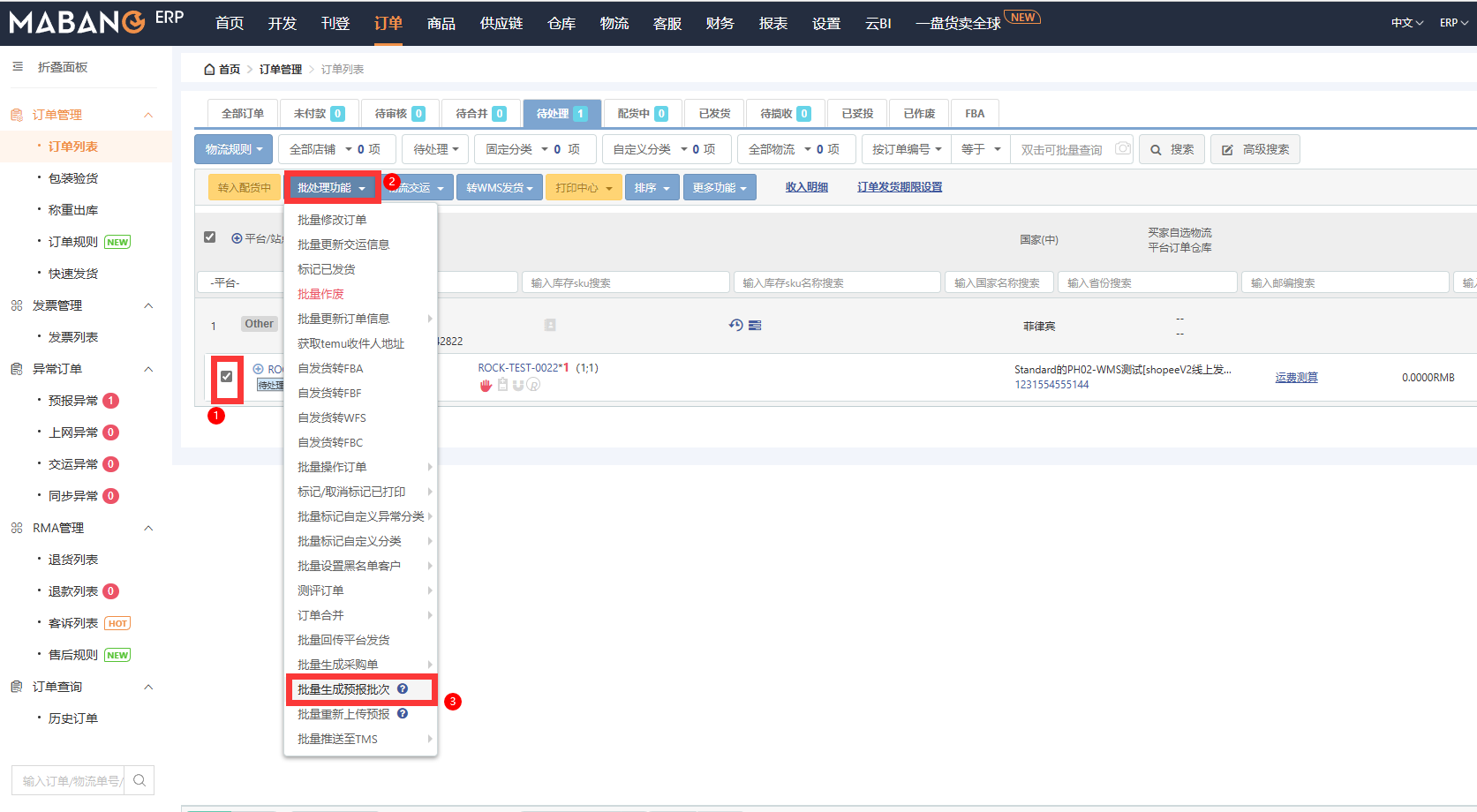
Task: Click the 输入国家名称搜索 filter field
Action: (x=997, y=283)
